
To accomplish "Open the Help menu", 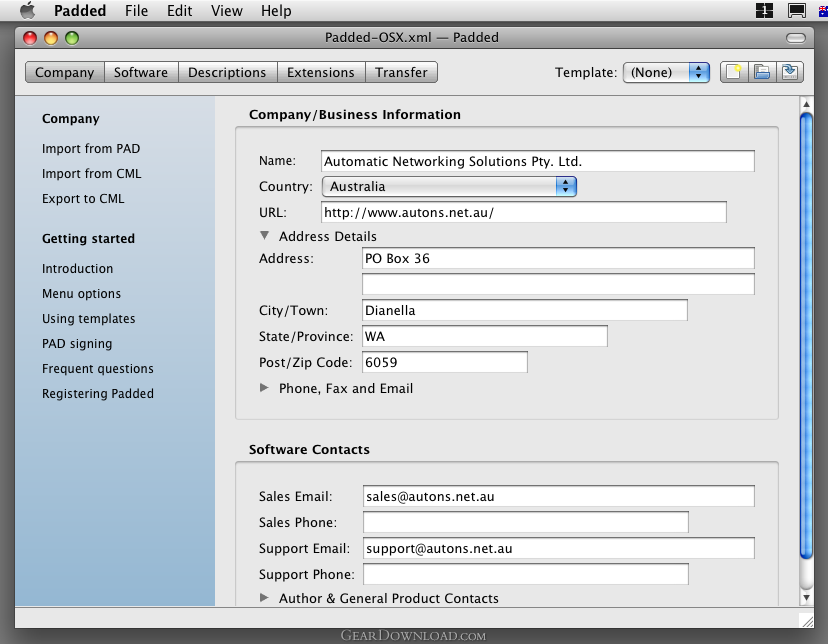I will (276, 11).
